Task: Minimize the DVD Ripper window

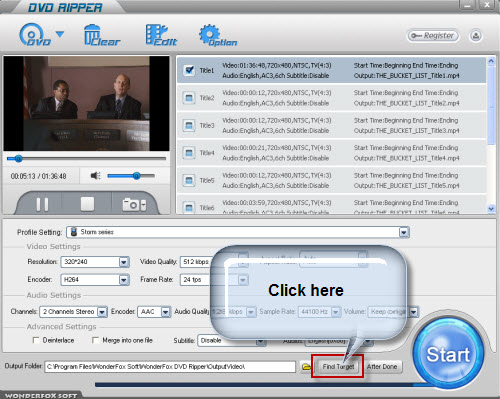Action: tap(468, 5)
